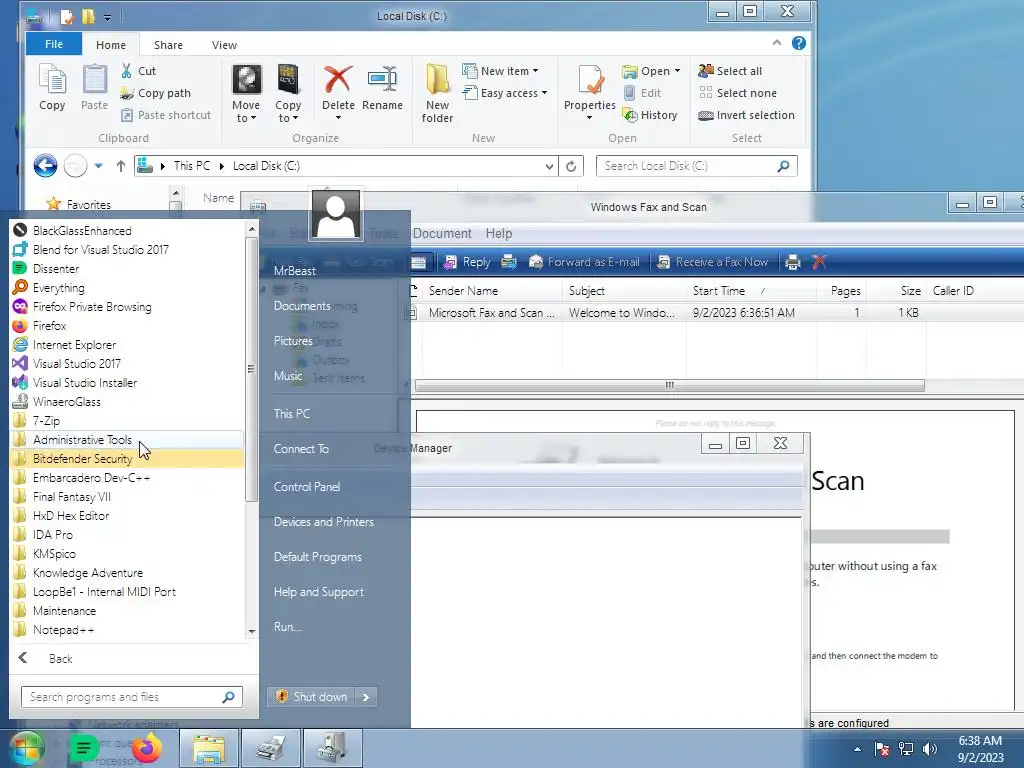The image size is (1024, 768).
Task: Click History in the Open group
Action: pos(650,115)
